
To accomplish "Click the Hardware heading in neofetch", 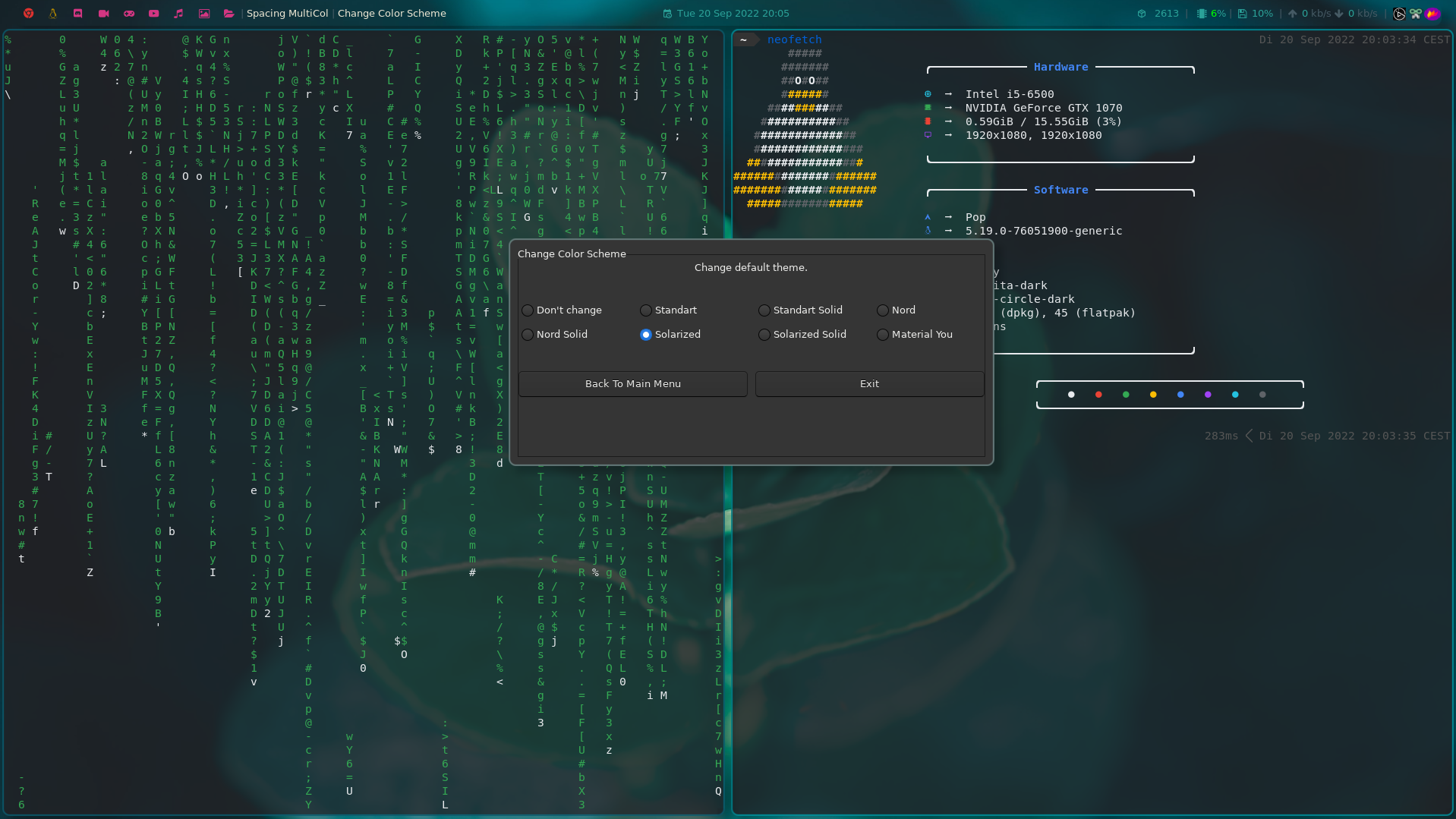I will [1060, 67].
